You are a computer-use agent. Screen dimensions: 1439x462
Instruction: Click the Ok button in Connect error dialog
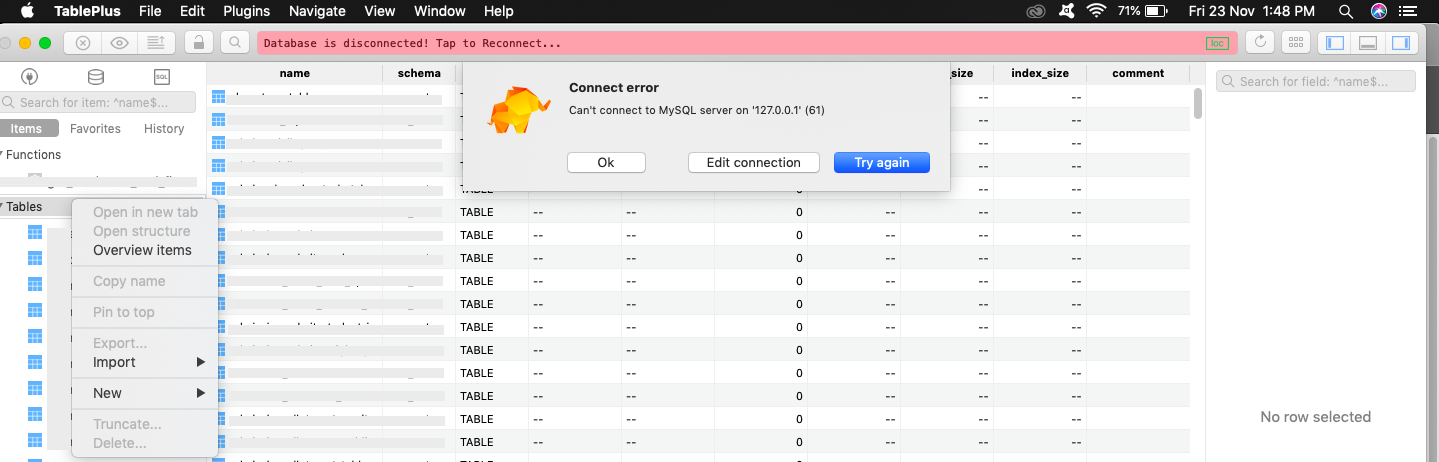pos(606,162)
